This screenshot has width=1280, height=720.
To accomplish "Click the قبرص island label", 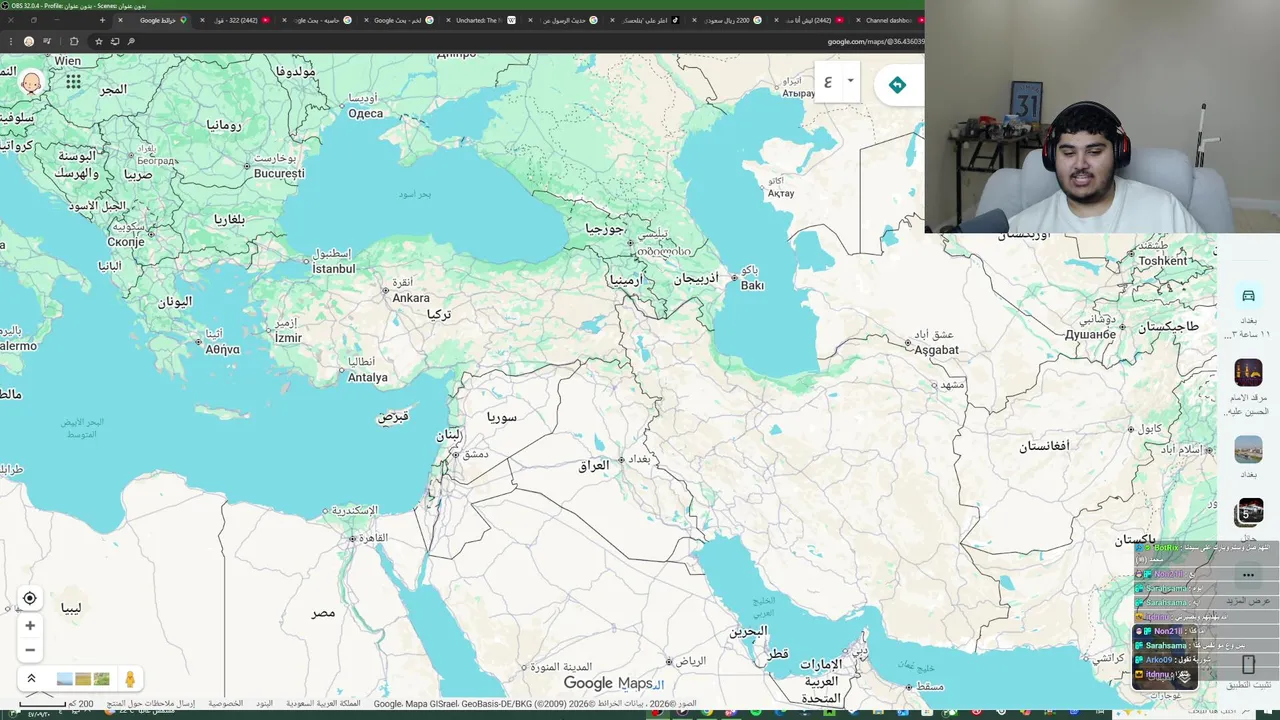I will [393, 416].
